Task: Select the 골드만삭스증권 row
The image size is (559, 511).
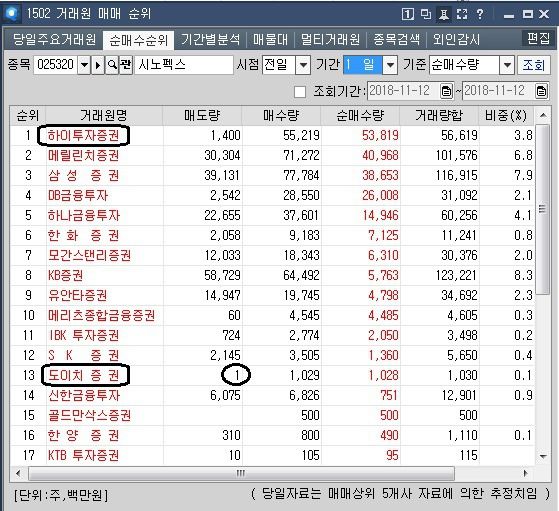Action: click(x=272, y=415)
